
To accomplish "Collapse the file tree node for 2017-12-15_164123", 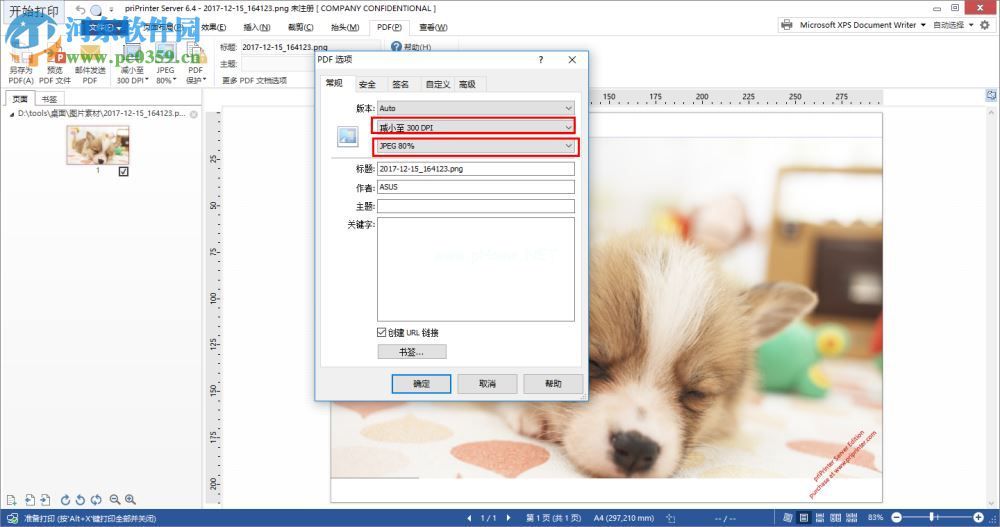I will click(11, 114).
